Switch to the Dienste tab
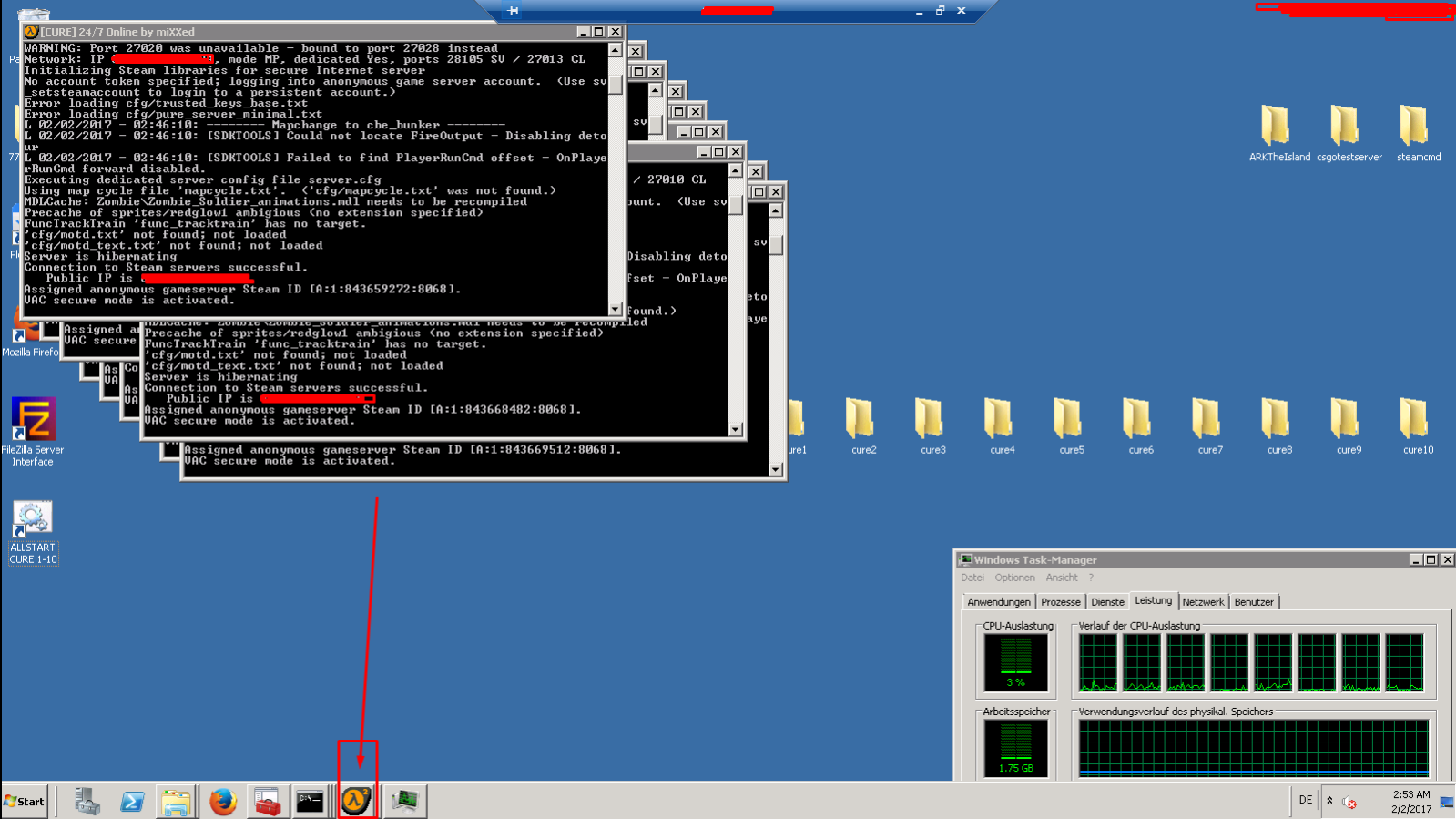 pos(1107,602)
